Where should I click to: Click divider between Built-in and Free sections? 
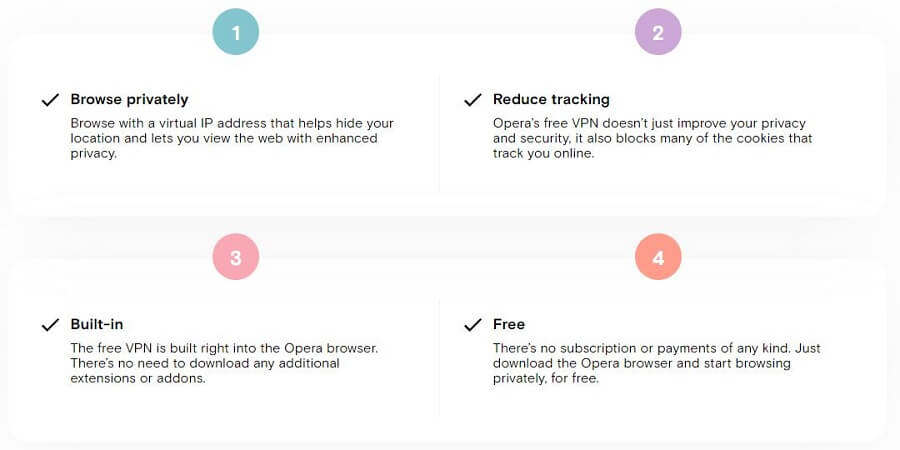point(439,359)
